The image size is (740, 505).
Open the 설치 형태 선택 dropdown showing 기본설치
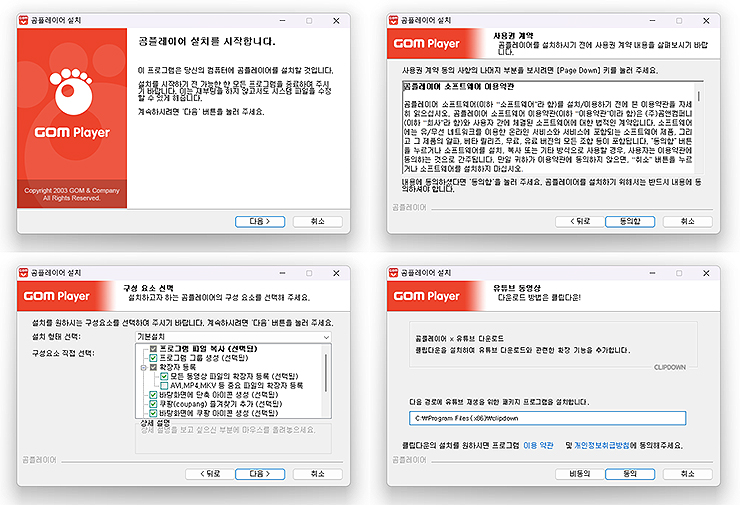click(x=233, y=337)
